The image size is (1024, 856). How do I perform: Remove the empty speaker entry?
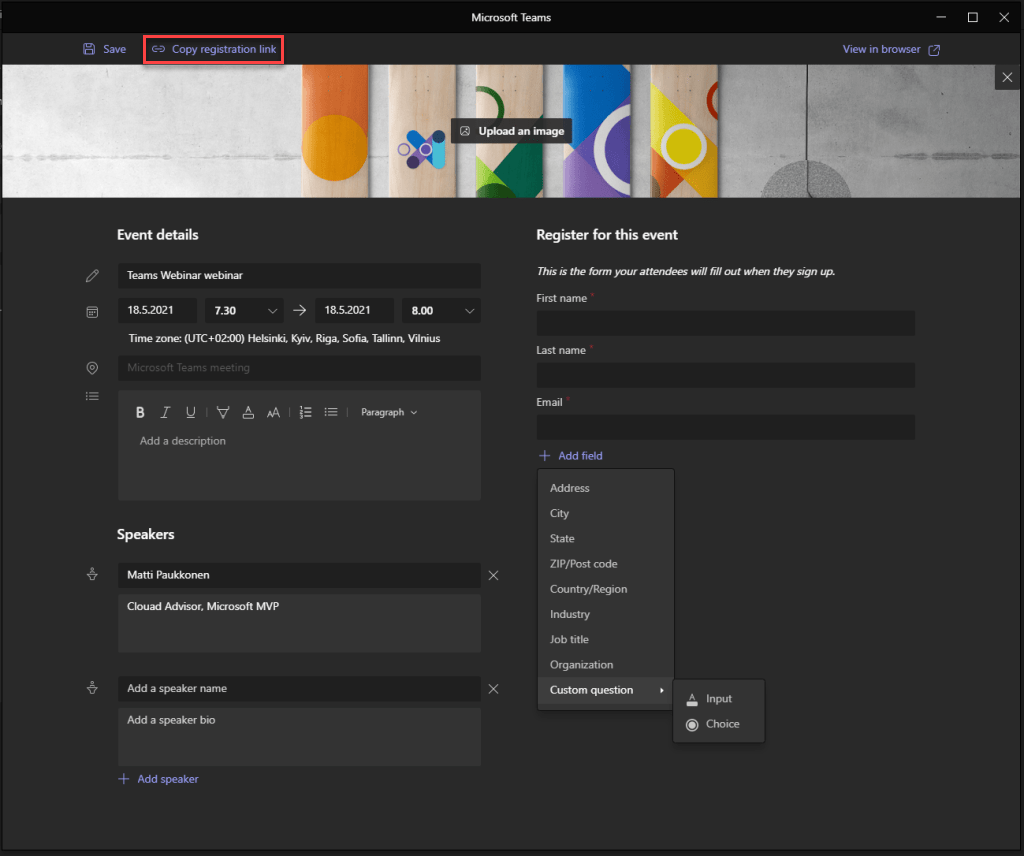click(x=493, y=689)
